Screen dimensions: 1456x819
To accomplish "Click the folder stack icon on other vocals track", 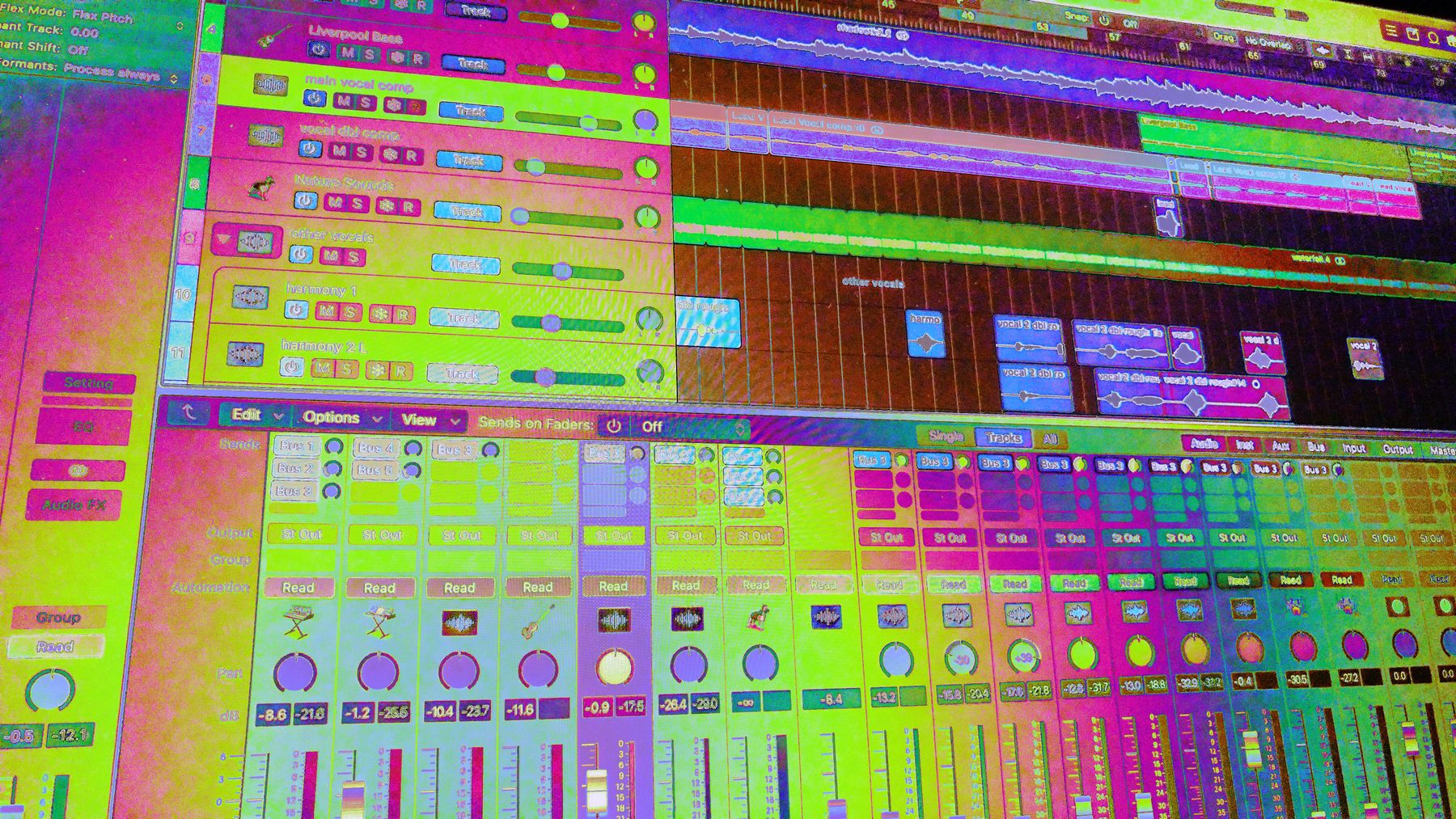I will 256,242.
